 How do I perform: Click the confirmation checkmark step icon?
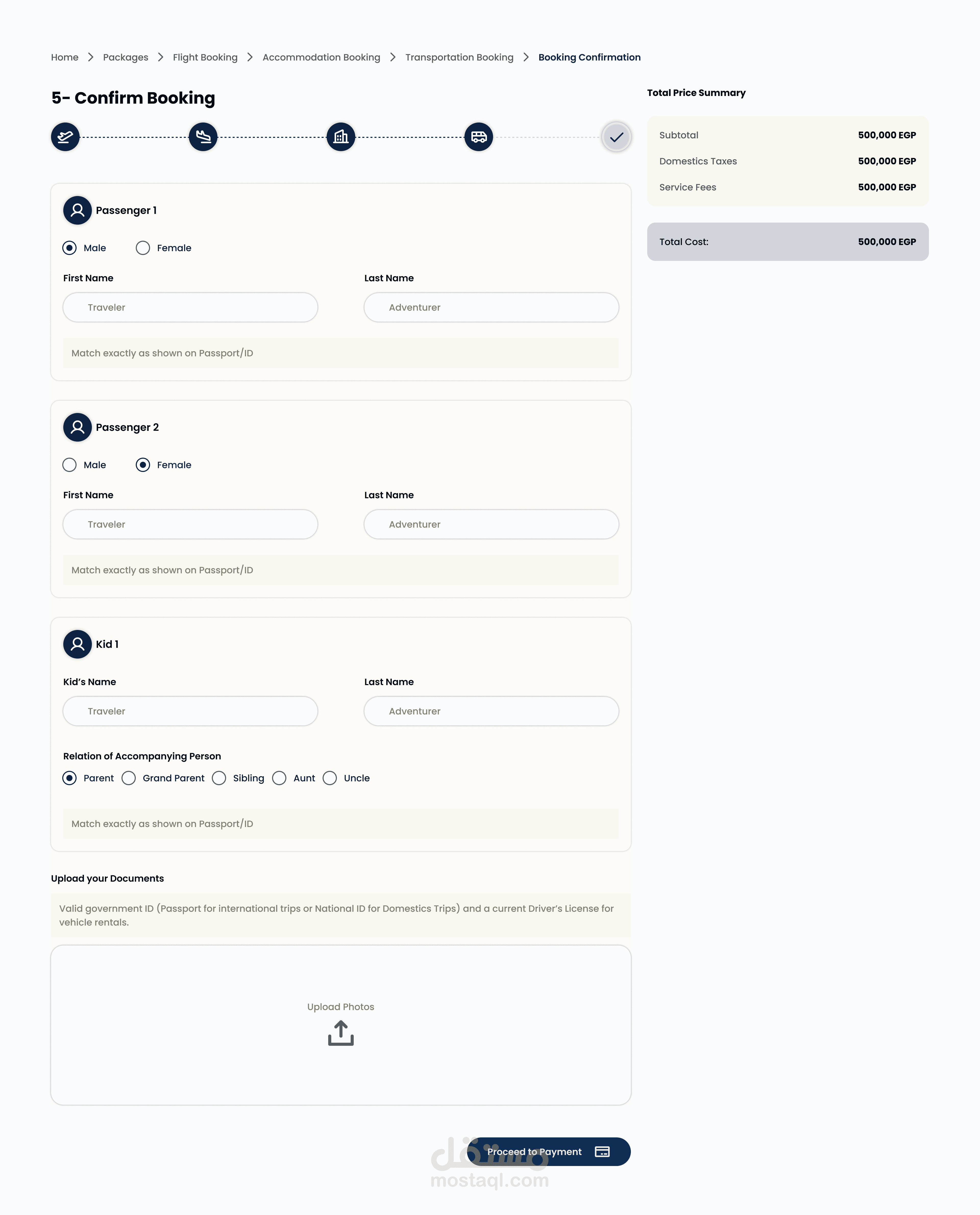pyautogui.click(x=616, y=137)
